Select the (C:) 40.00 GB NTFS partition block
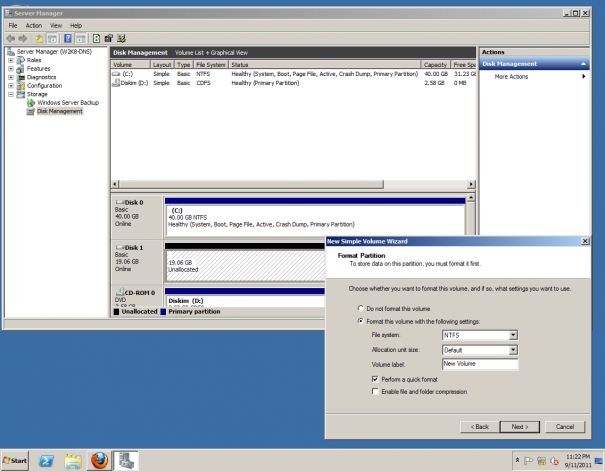605x472 pixels. tap(315, 220)
